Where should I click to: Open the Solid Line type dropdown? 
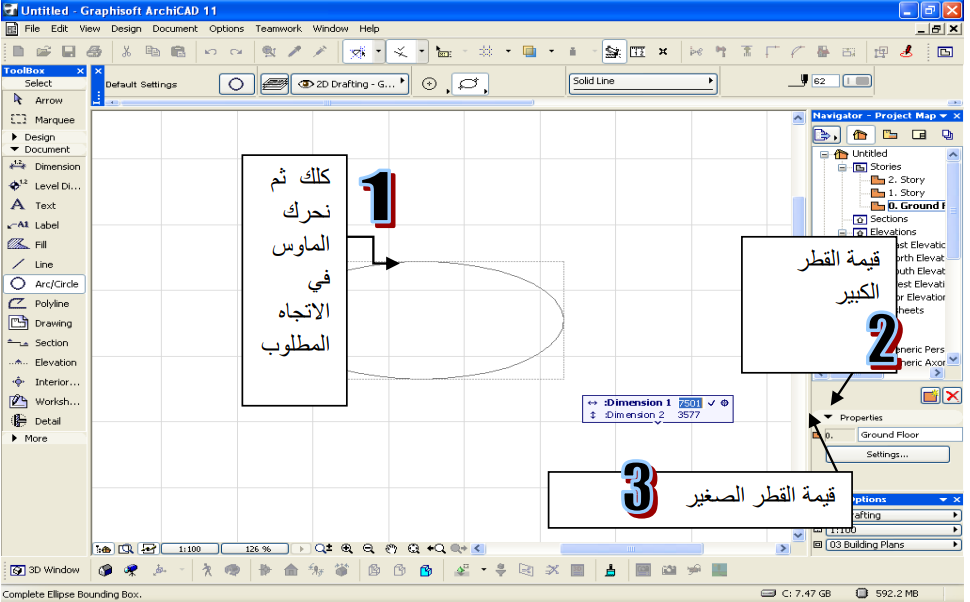(644, 81)
